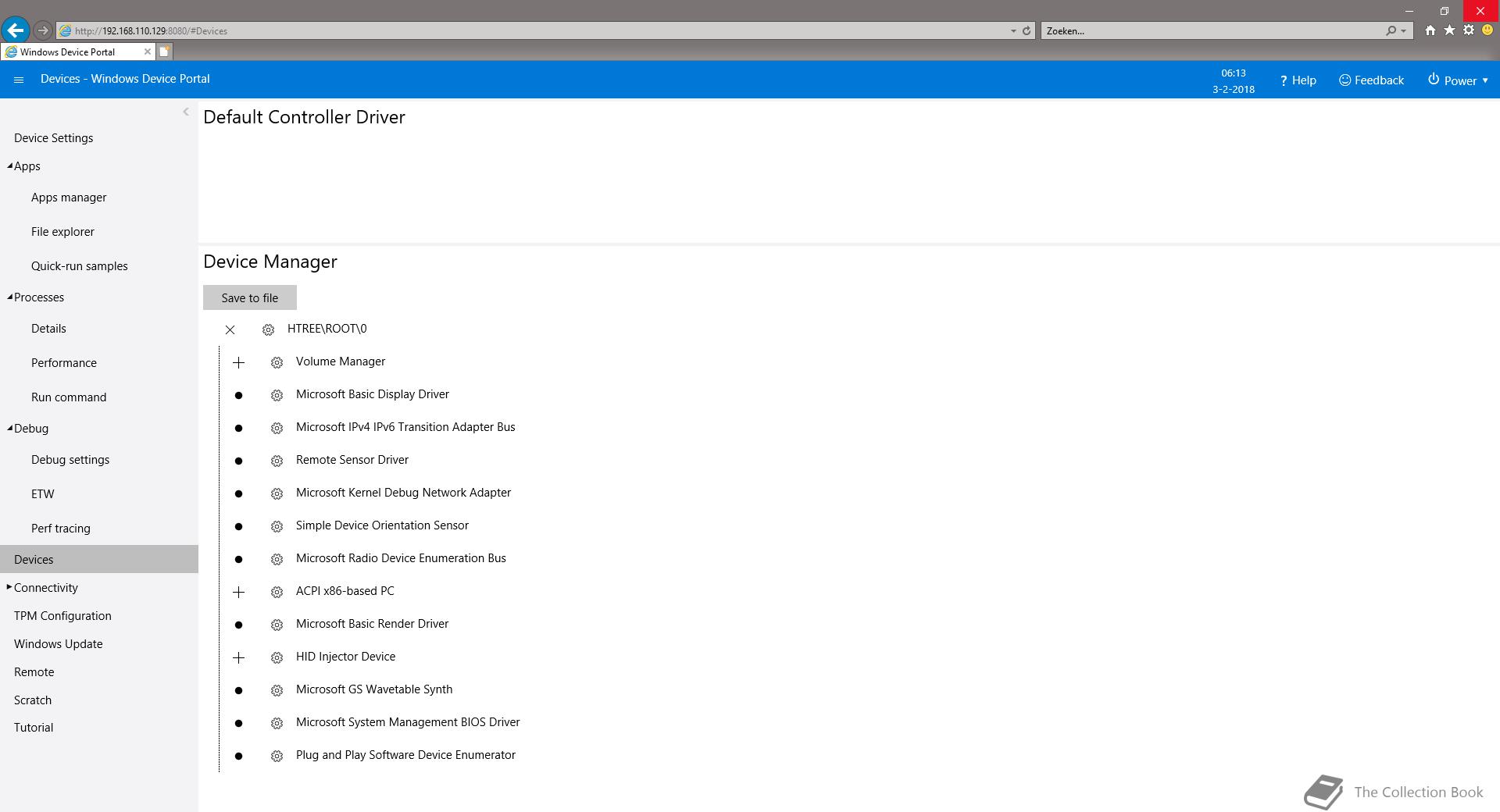Expand the HID Injector Device node
Viewport: 1500px width, 812px height.
[239, 658]
